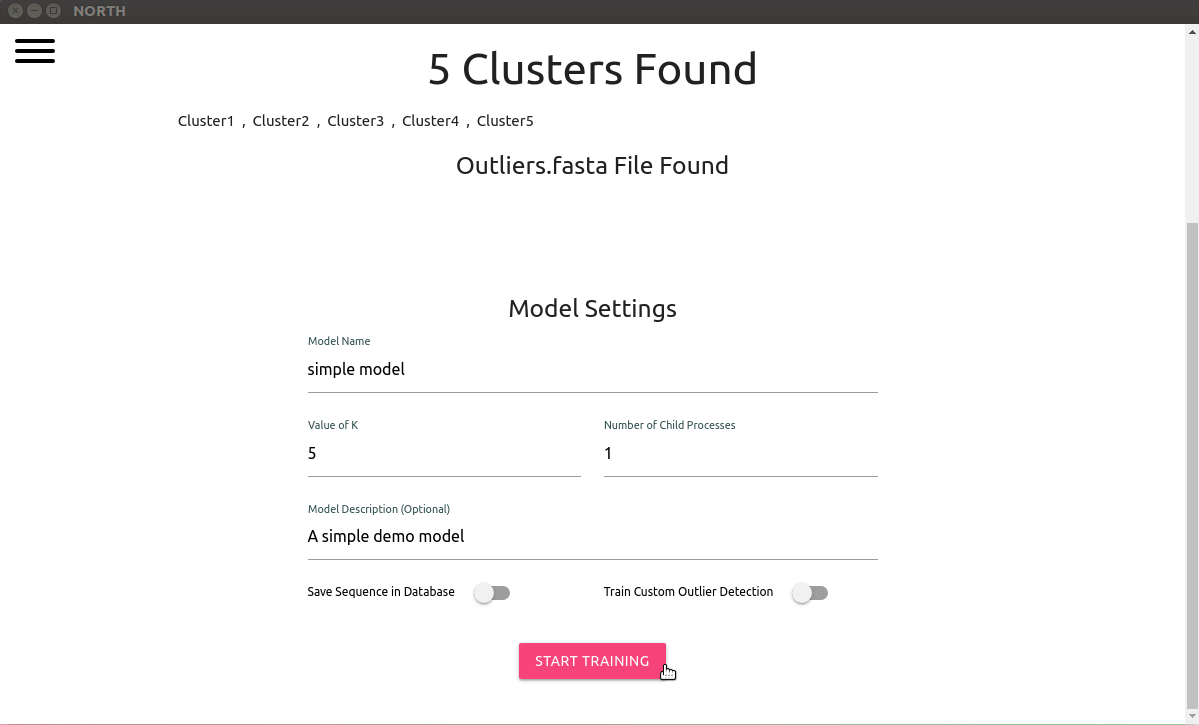Screen dimensions: 1199x725
Task: Maximize the NORTH window
Action: (54, 11)
